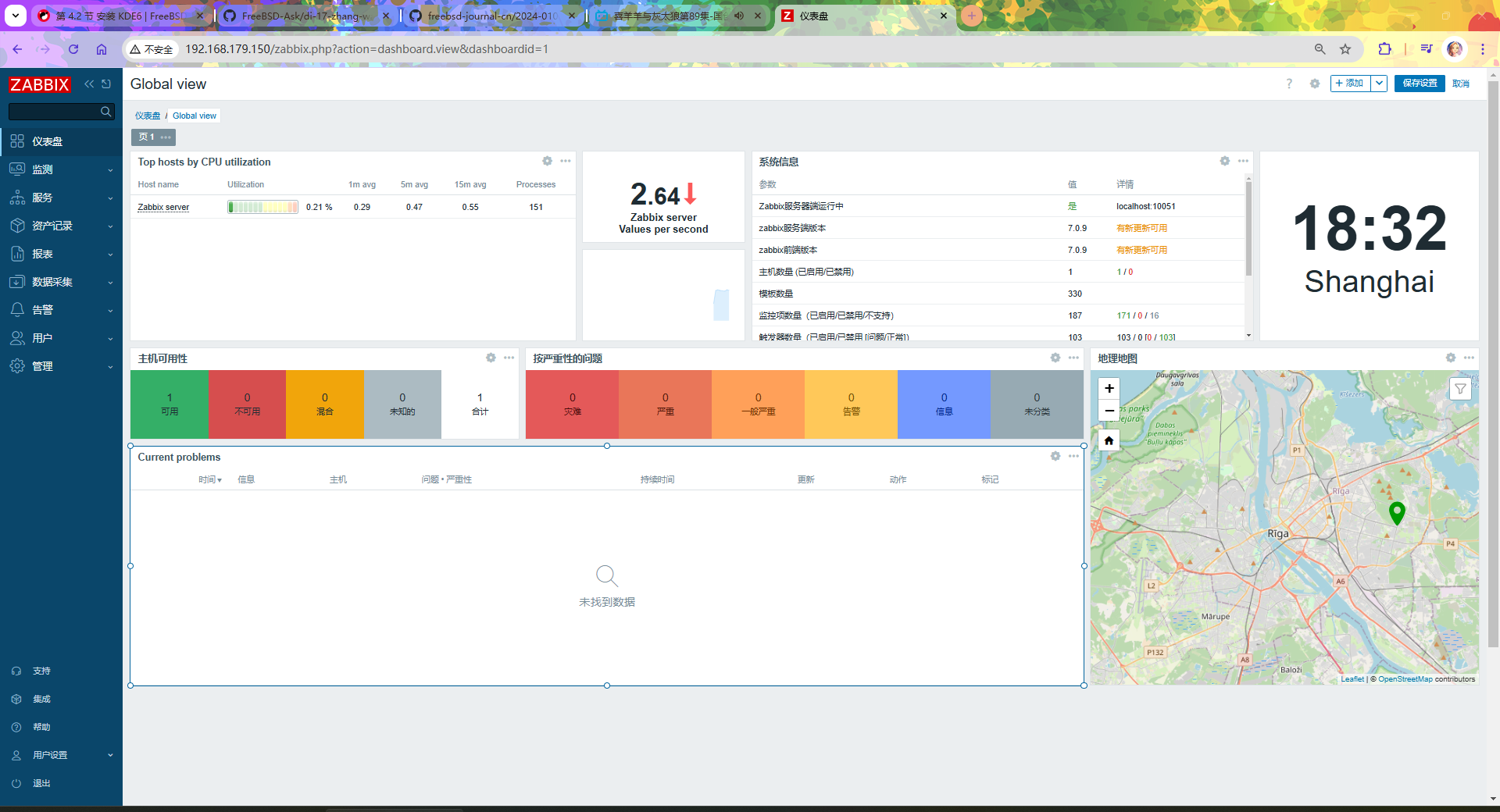Open dashboard properties gear in header
This screenshot has height=812, width=1500.
coord(1315,84)
